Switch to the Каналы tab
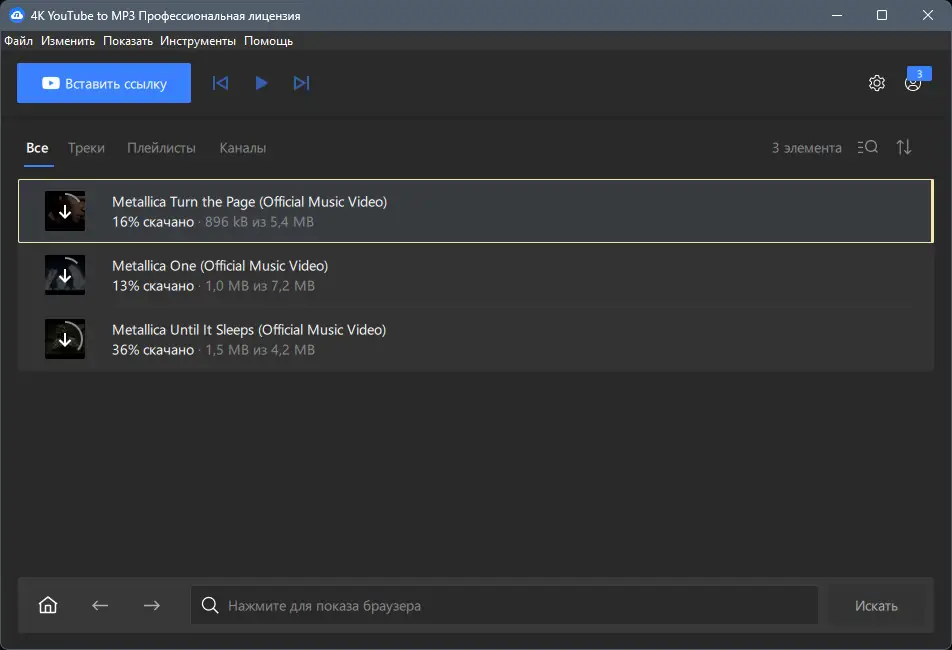The height and width of the screenshot is (650, 952). point(242,148)
